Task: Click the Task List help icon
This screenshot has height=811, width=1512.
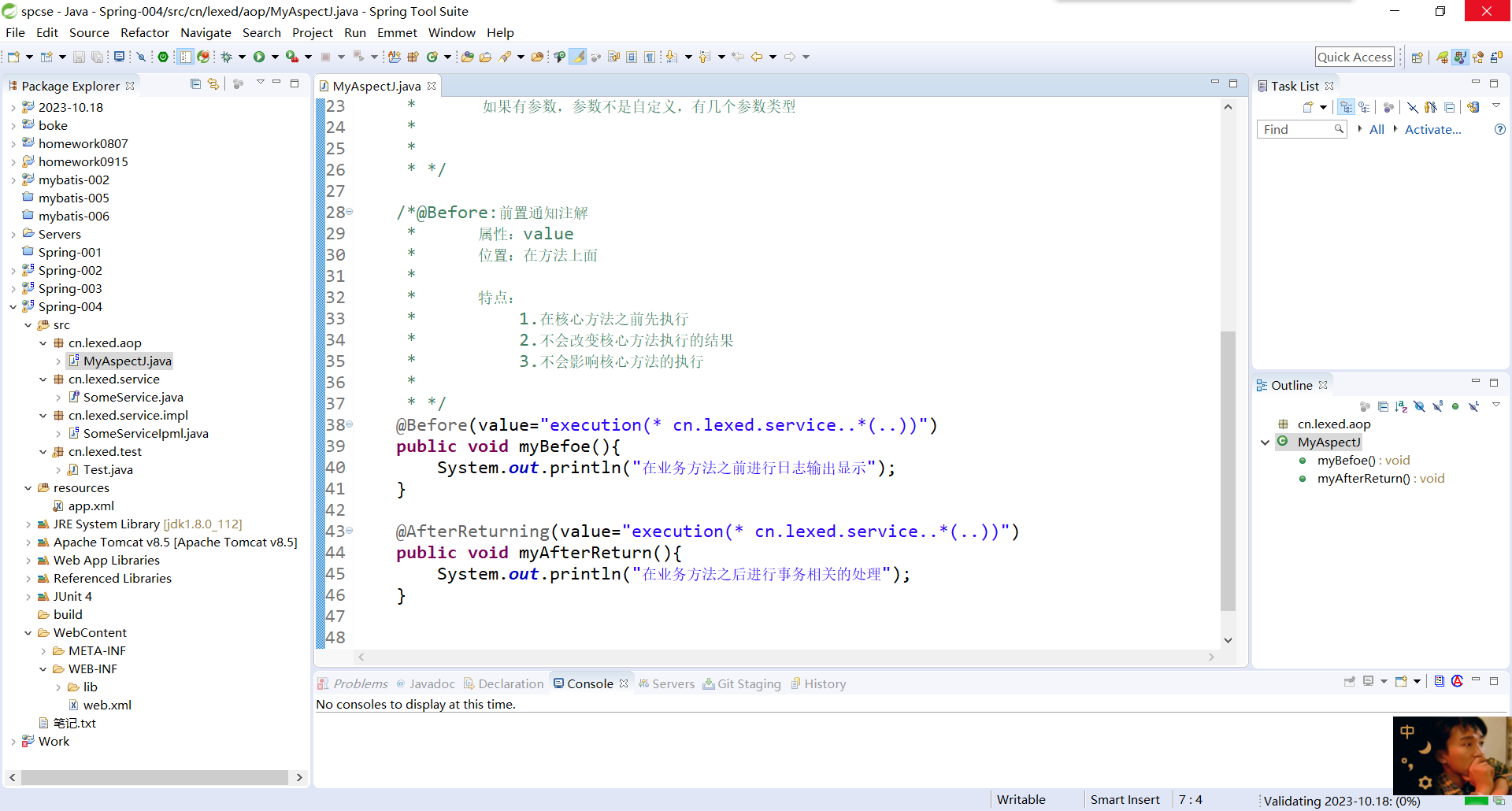Action: 1500,129
